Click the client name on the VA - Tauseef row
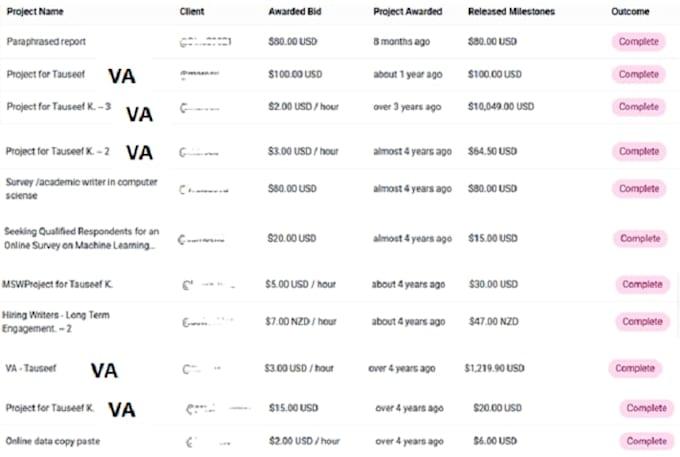Viewport: 680px width, 457px height. tap(201, 369)
